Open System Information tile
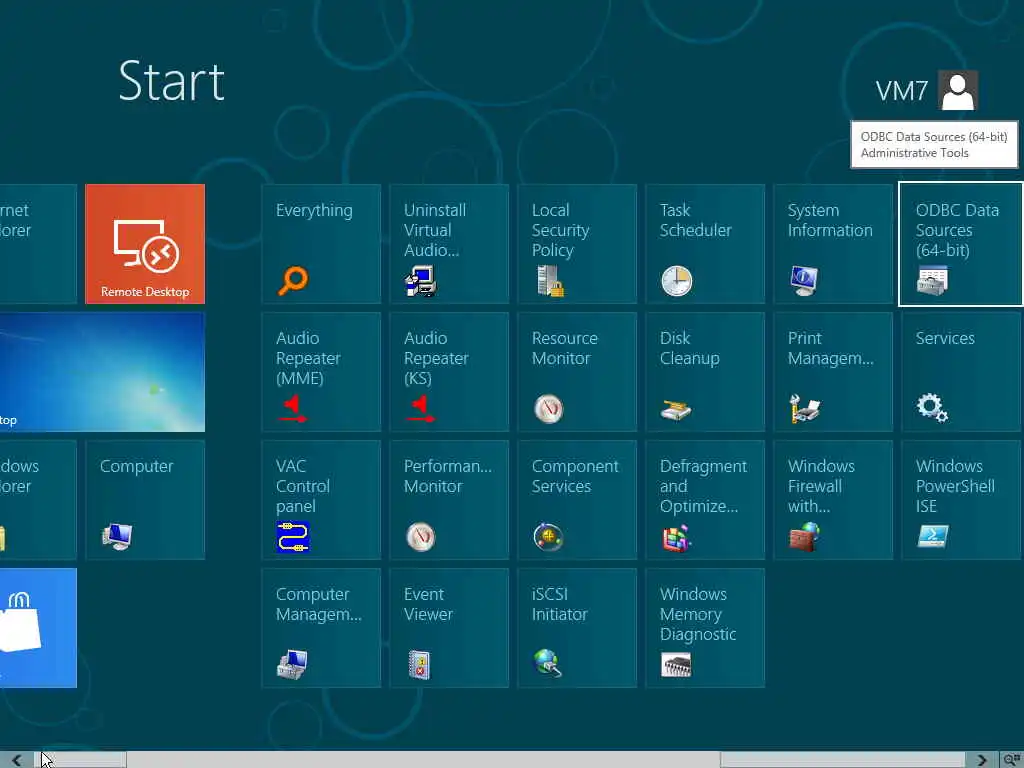Viewport: 1024px width, 768px height. point(833,244)
